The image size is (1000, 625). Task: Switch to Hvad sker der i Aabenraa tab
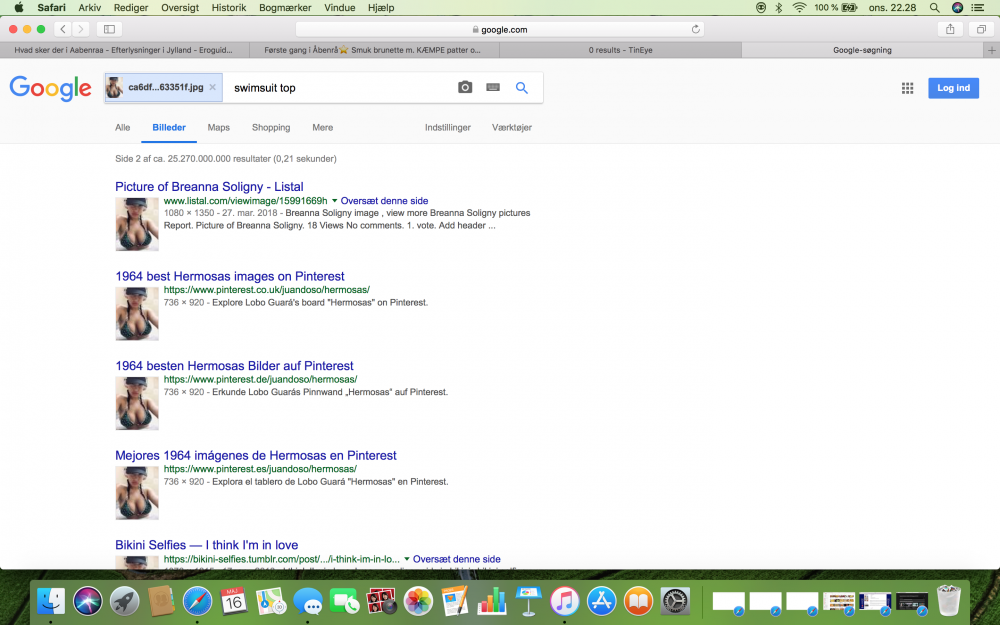[x=124, y=50]
